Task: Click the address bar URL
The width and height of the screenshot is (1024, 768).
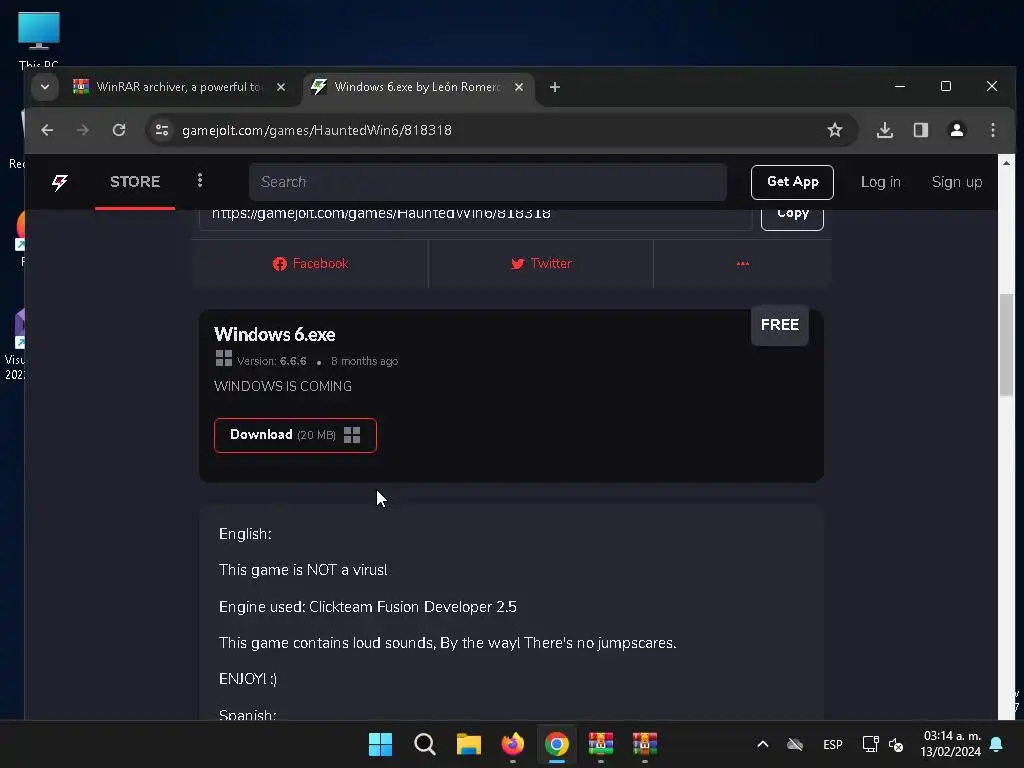Action: 317,130
